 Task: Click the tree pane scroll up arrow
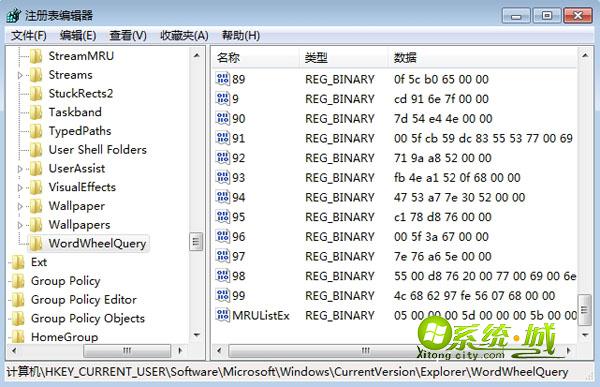tap(196, 56)
